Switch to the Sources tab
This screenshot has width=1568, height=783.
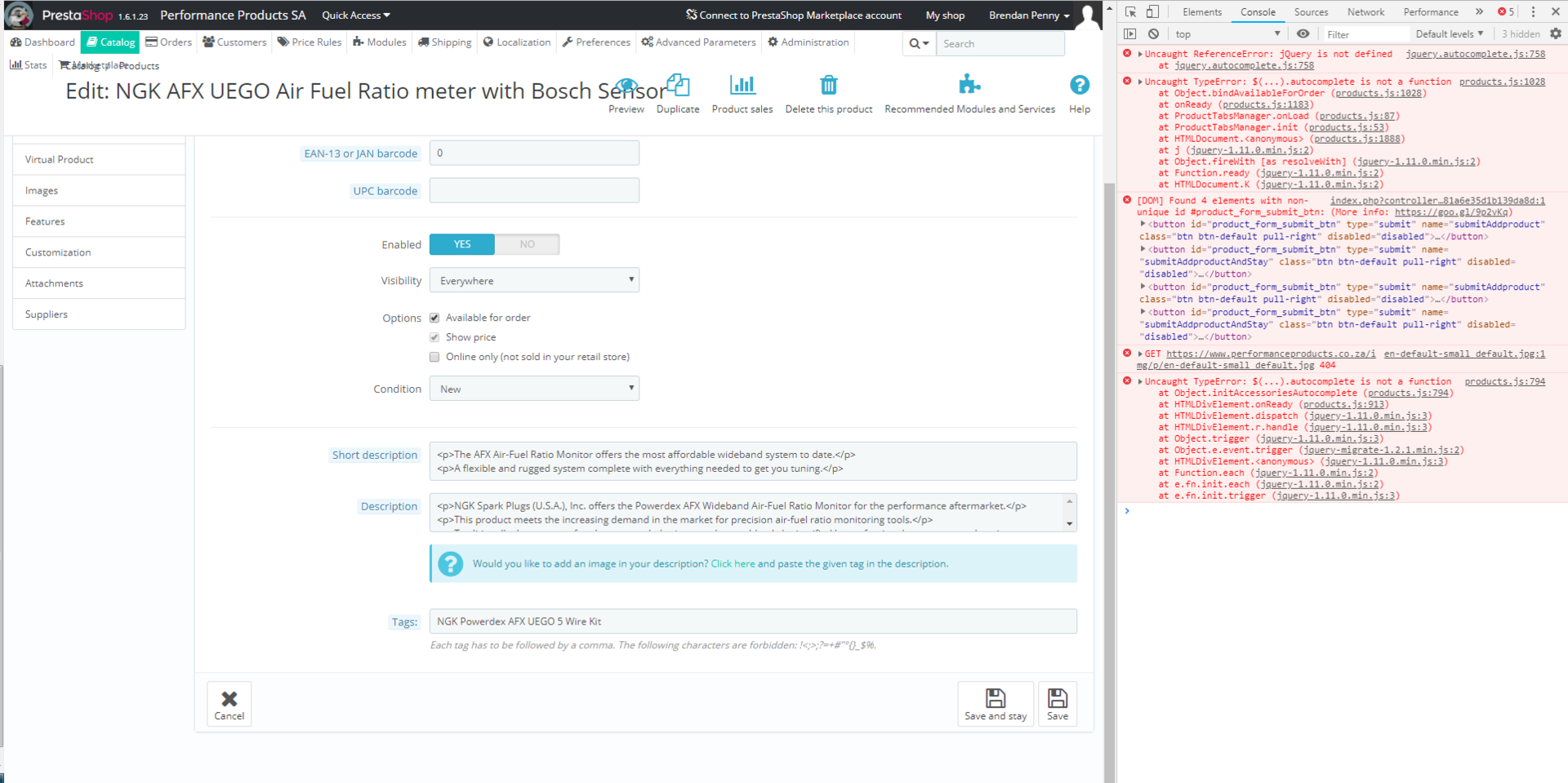pos(1311,11)
